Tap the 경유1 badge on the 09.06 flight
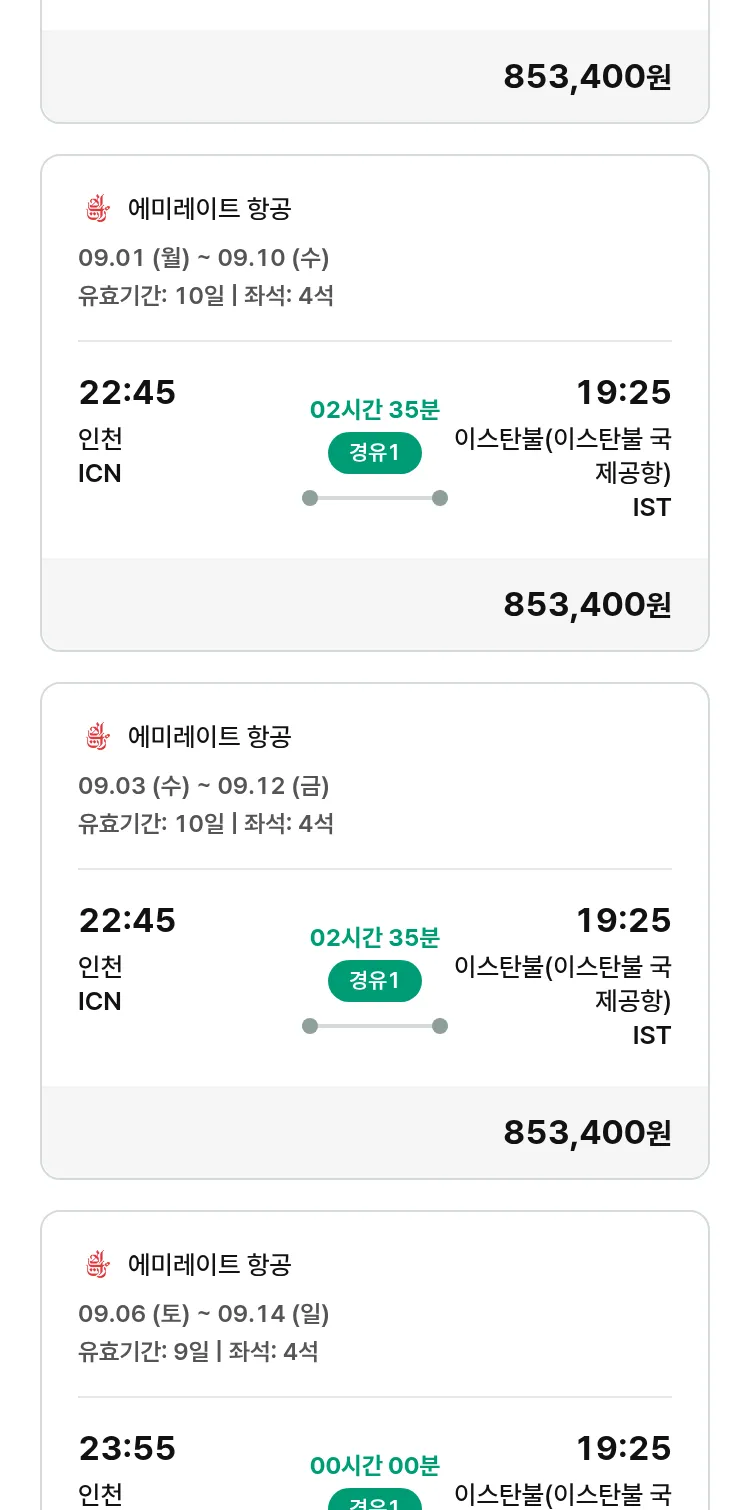The width and height of the screenshot is (750, 1510). click(x=375, y=1502)
